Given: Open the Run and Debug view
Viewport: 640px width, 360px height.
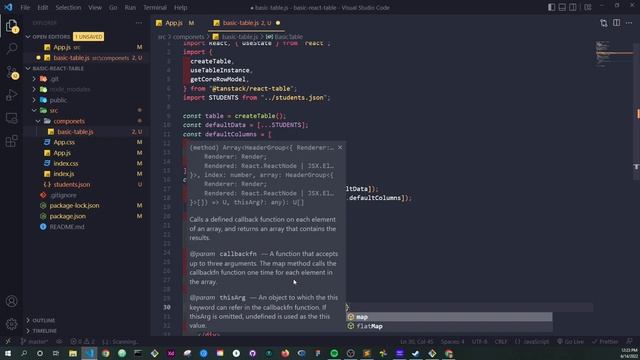Looking at the screenshot, I should coord(12,95).
